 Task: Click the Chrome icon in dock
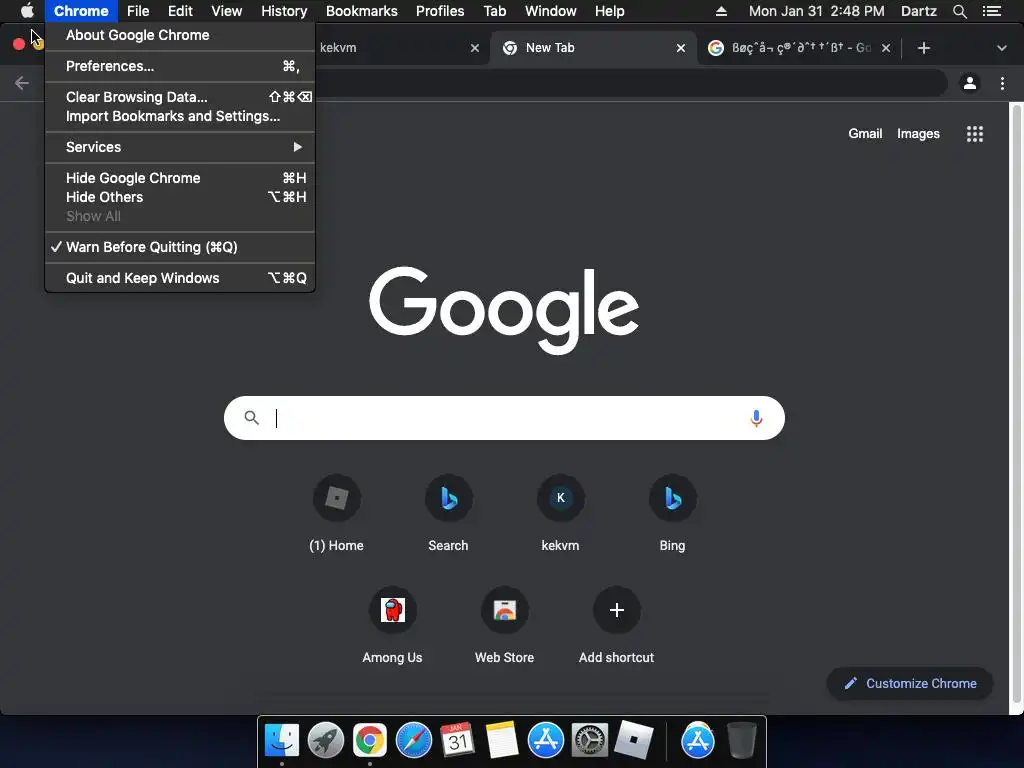pos(370,740)
